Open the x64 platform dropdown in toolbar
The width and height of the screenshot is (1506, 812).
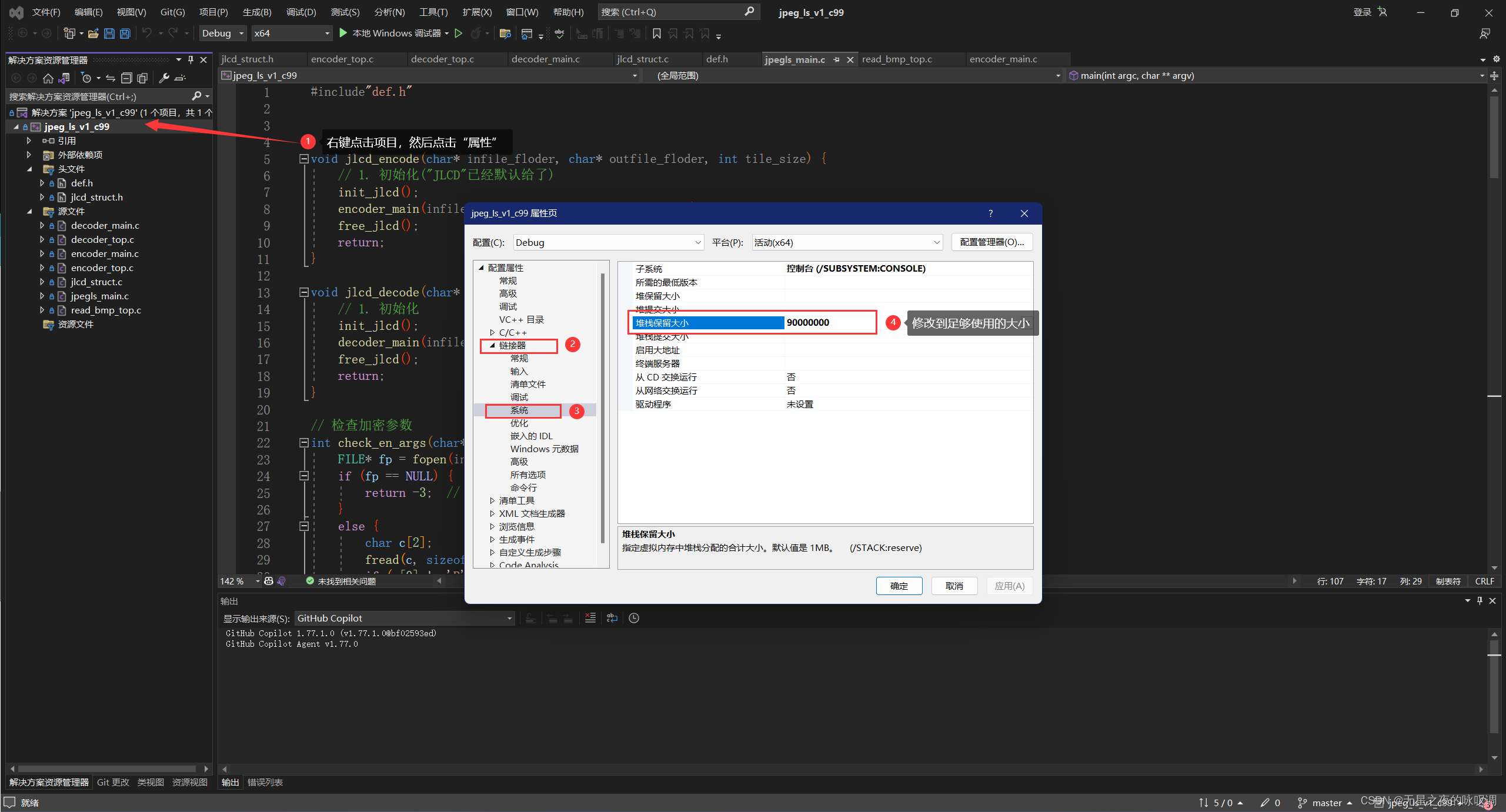292,34
